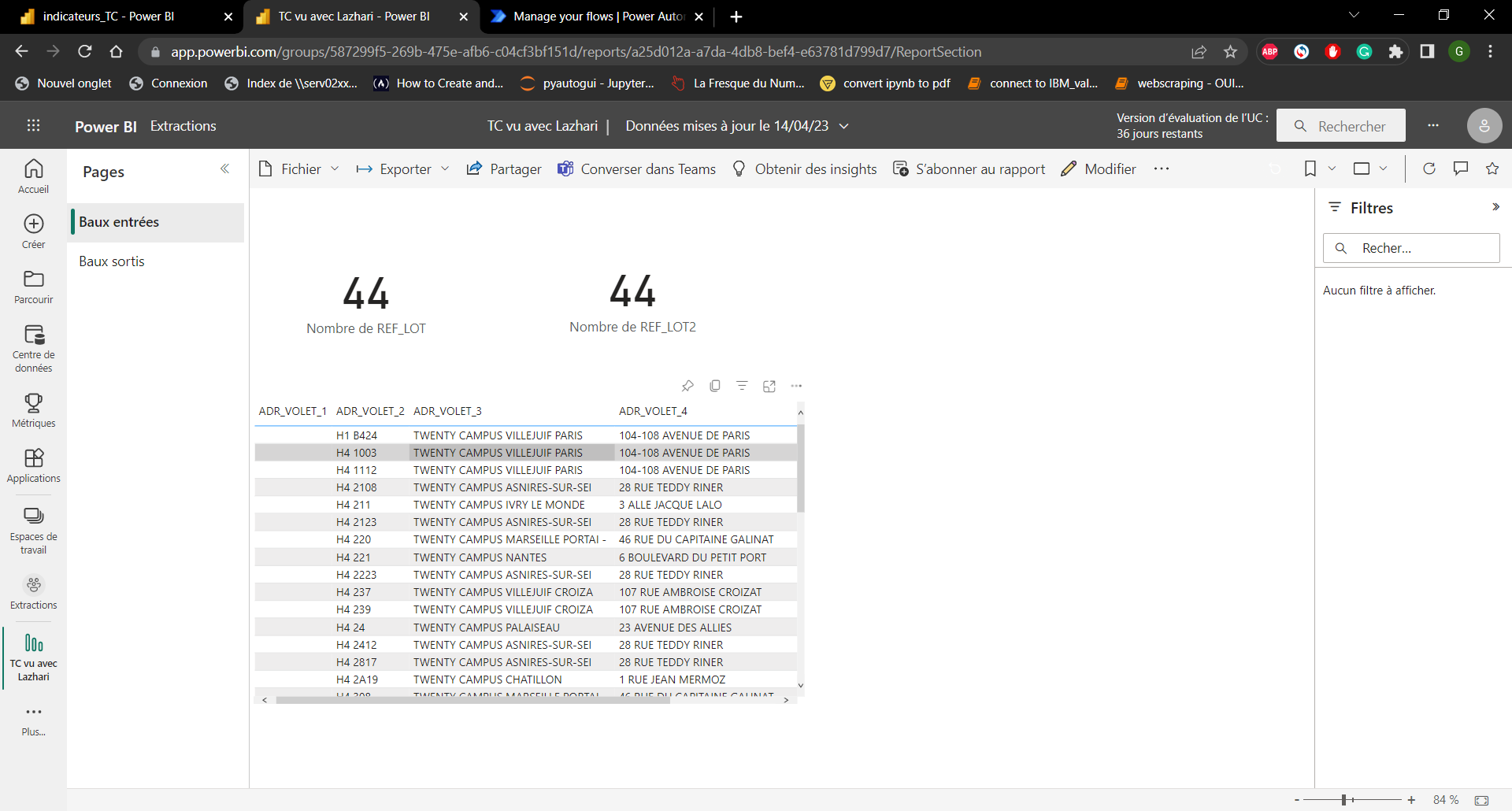1512x811 pixels.
Task: Zoom out with the minus button
Action: coord(1297,800)
